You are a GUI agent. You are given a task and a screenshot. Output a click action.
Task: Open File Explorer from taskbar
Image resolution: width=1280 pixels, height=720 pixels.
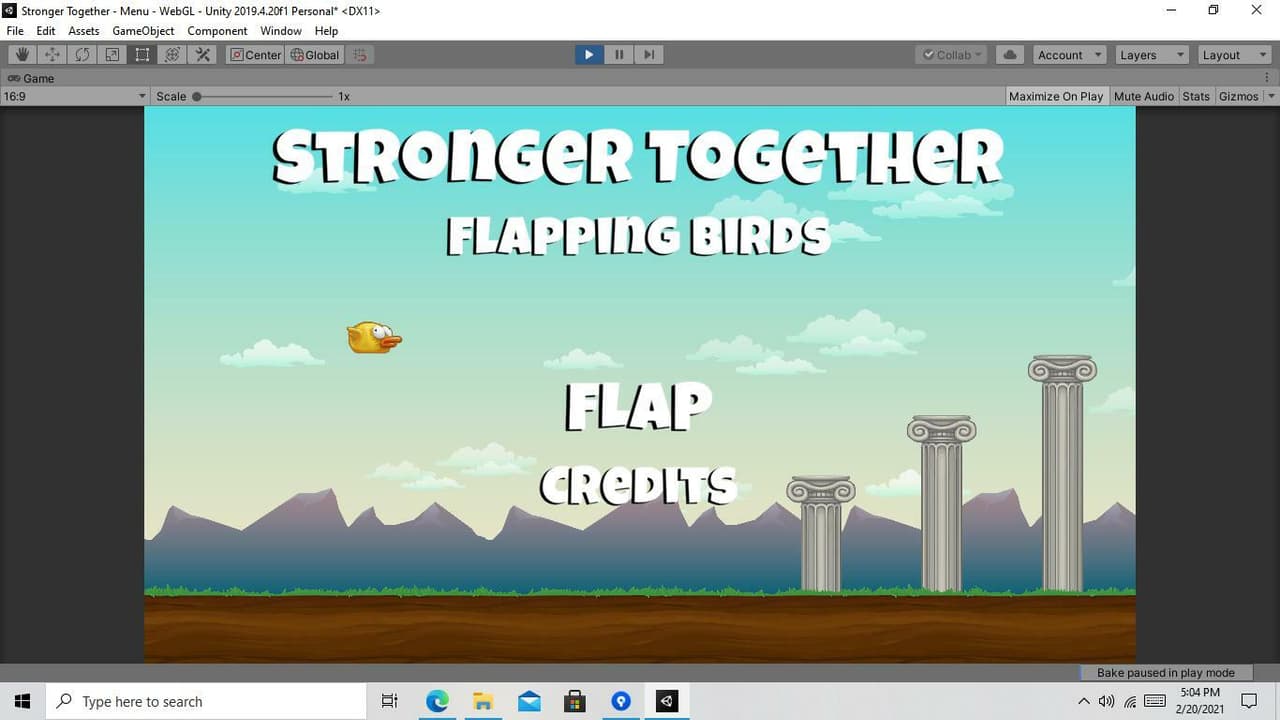(x=483, y=701)
